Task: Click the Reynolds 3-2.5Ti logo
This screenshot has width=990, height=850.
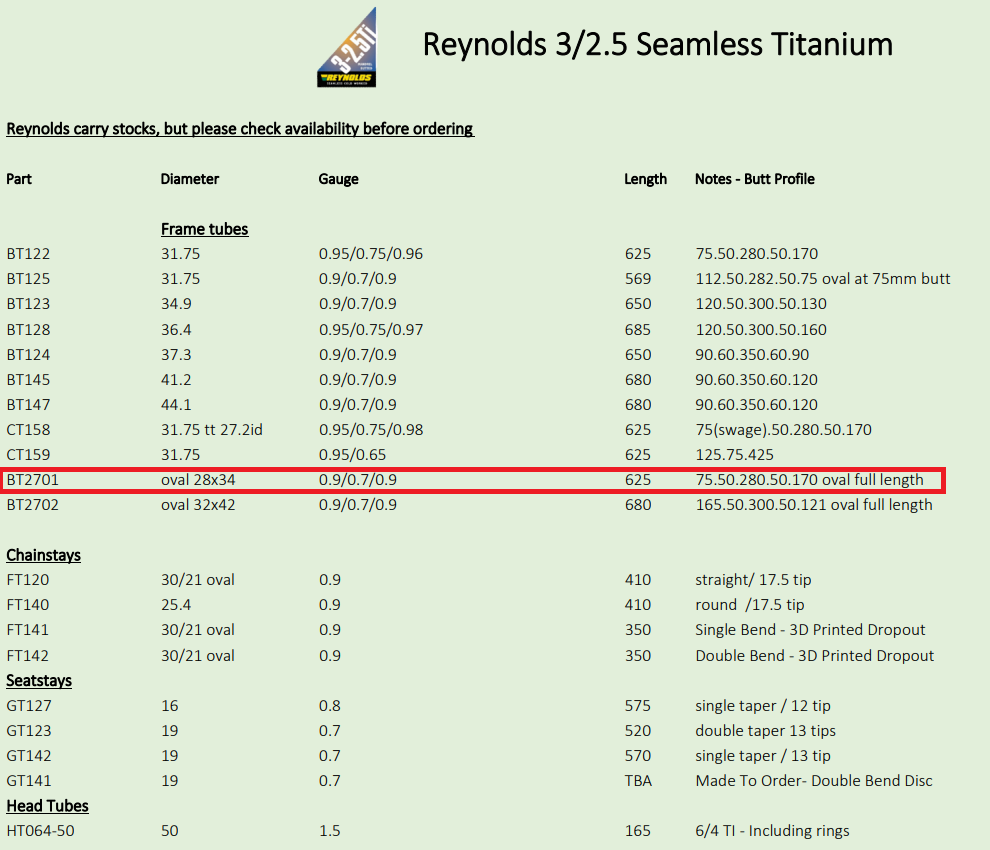Action: pos(347,50)
